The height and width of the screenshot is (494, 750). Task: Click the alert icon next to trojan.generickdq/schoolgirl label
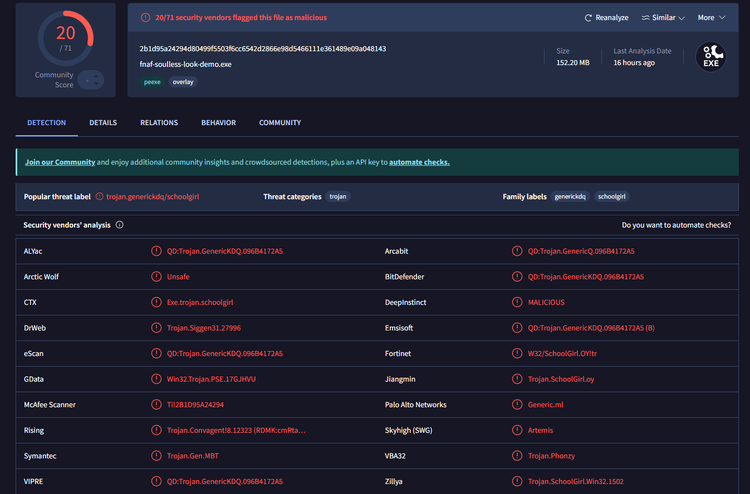tap(99, 197)
